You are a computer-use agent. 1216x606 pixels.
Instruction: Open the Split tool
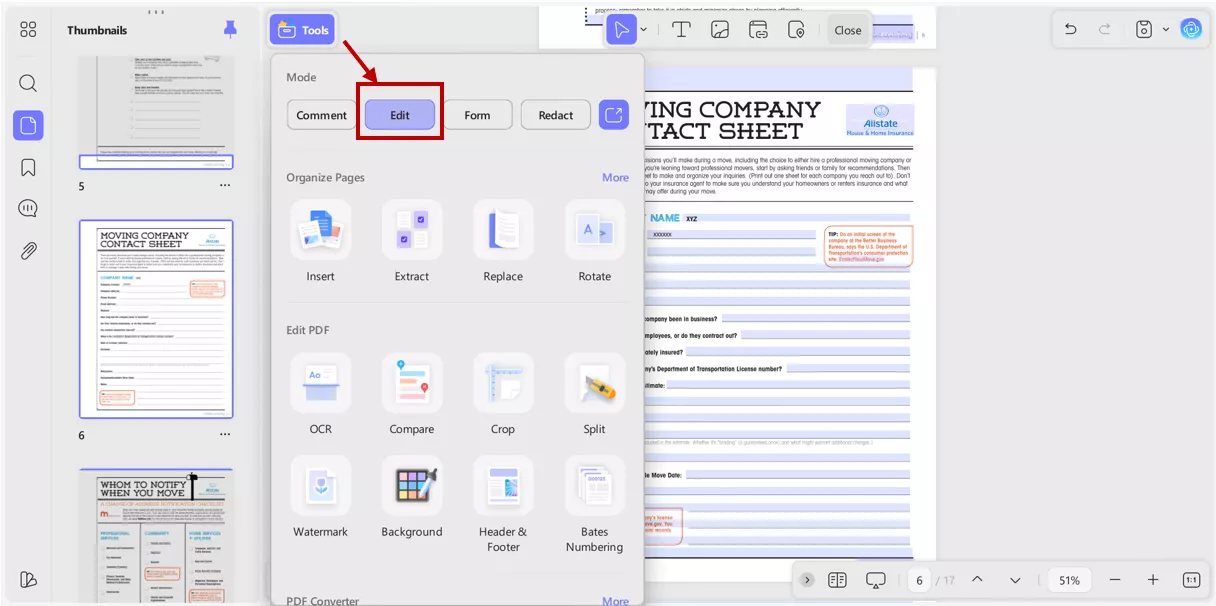[x=594, y=394]
